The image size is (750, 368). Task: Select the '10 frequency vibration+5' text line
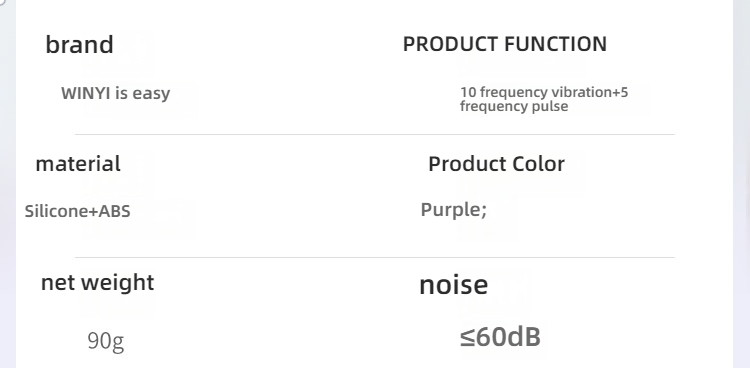[544, 92]
